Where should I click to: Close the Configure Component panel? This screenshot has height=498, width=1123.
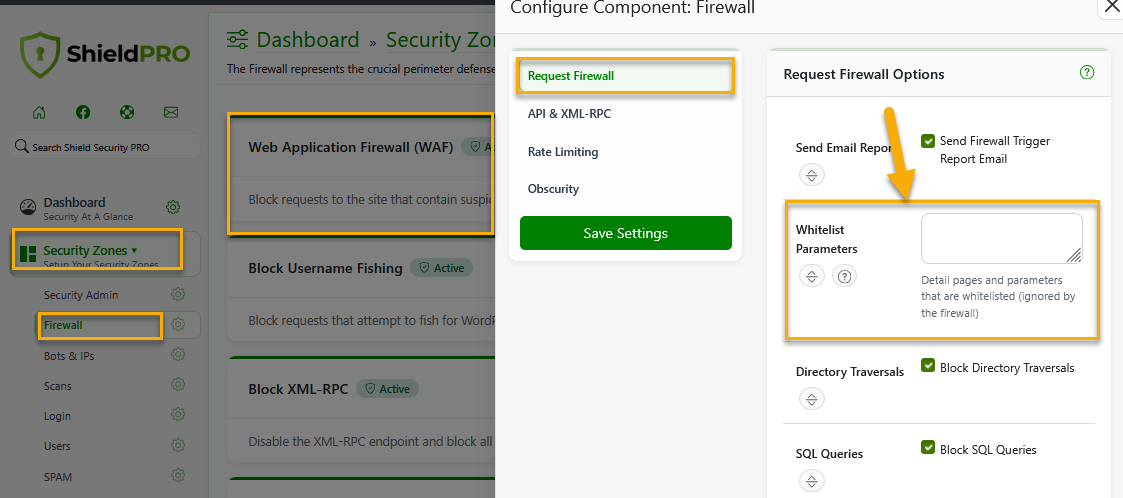[x=1111, y=6]
